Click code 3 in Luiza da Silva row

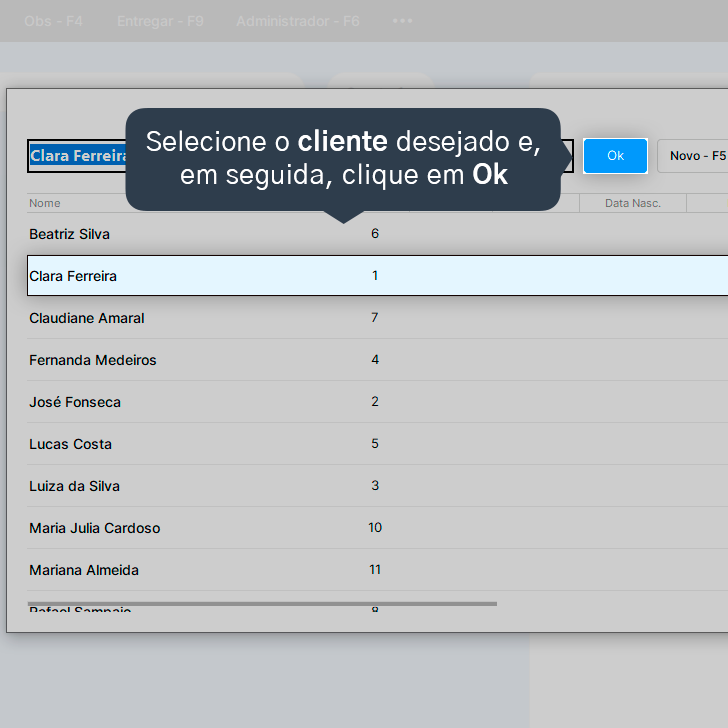pos(375,486)
